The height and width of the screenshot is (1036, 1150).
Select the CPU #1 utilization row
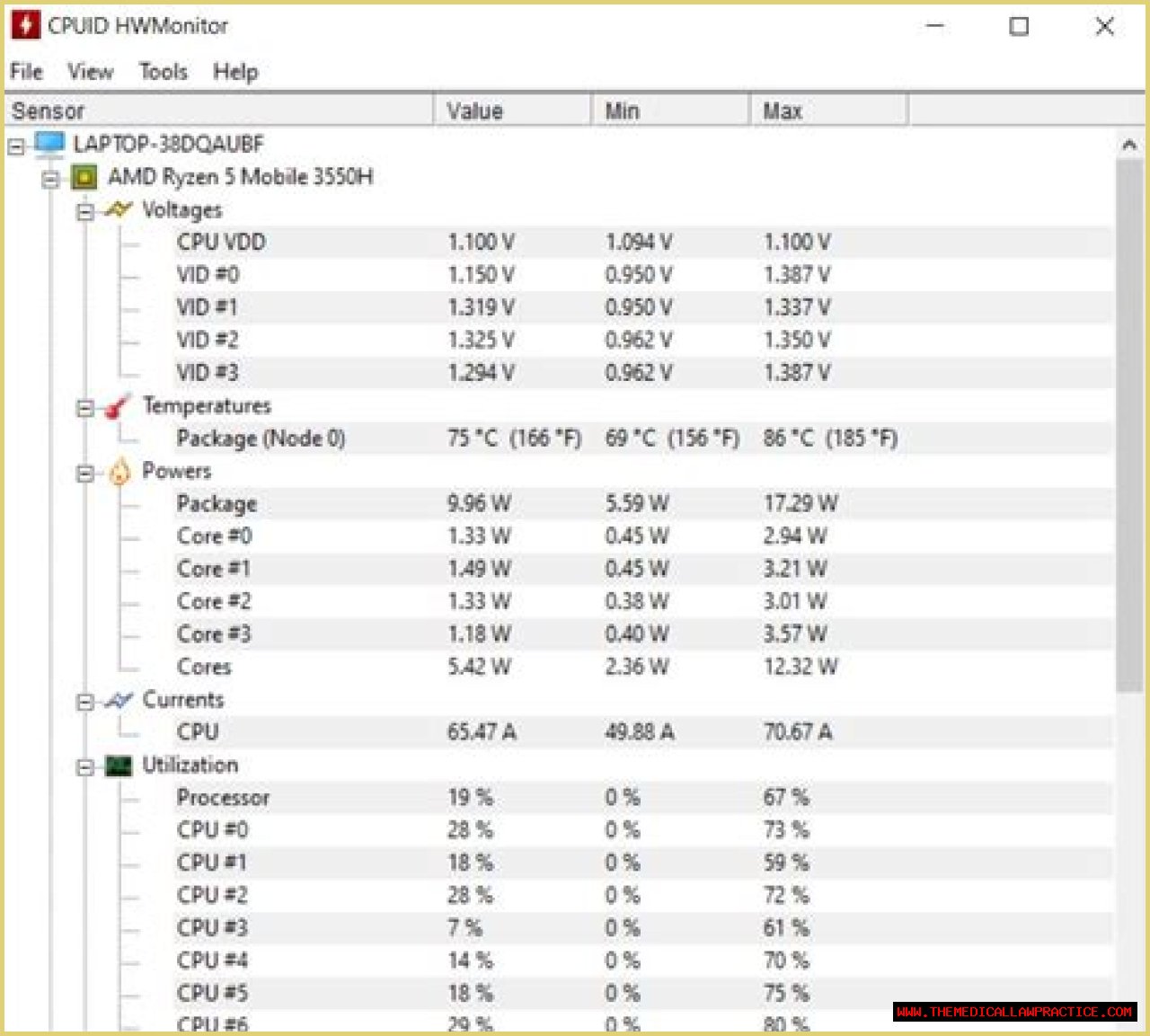tap(643, 863)
